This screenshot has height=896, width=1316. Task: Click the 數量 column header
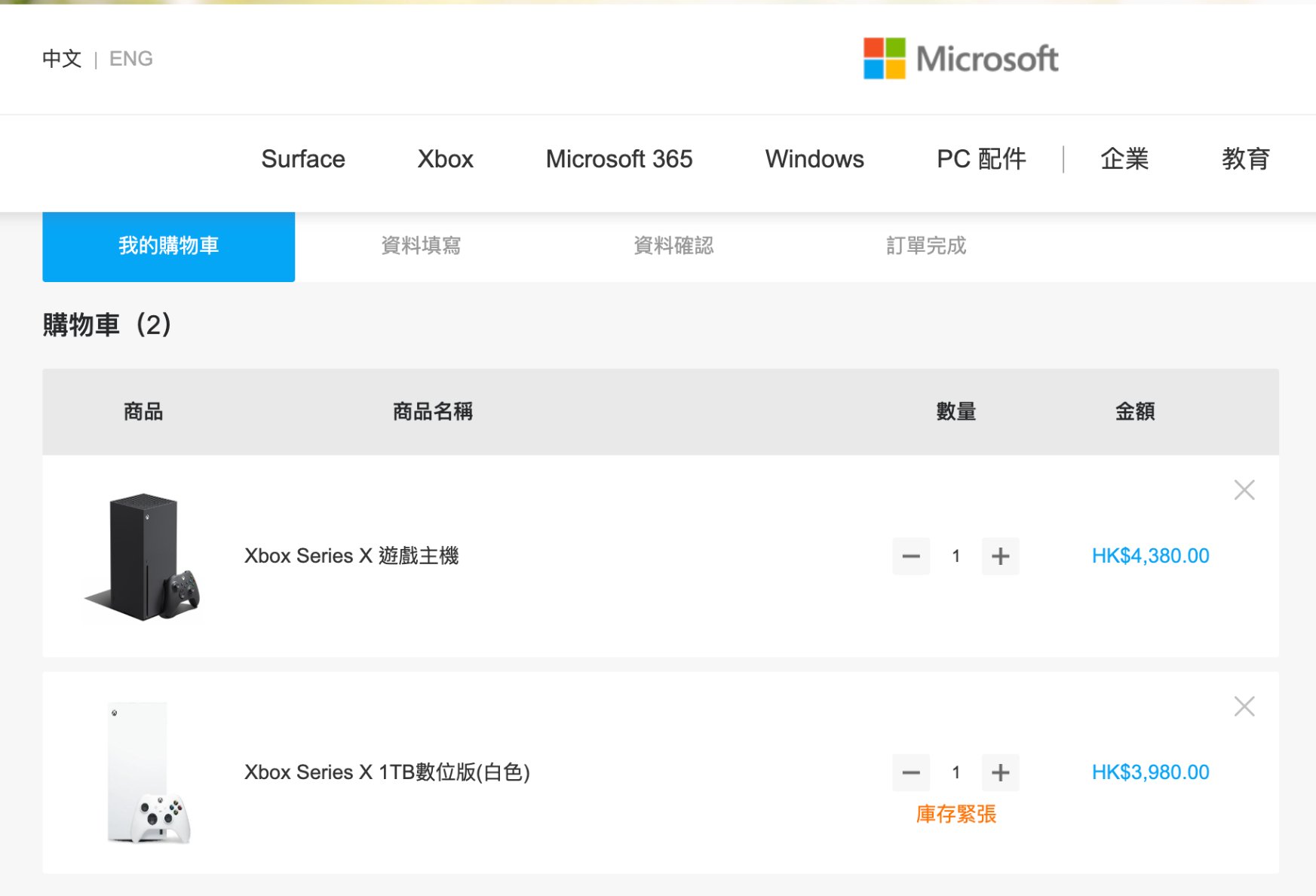[956, 412]
